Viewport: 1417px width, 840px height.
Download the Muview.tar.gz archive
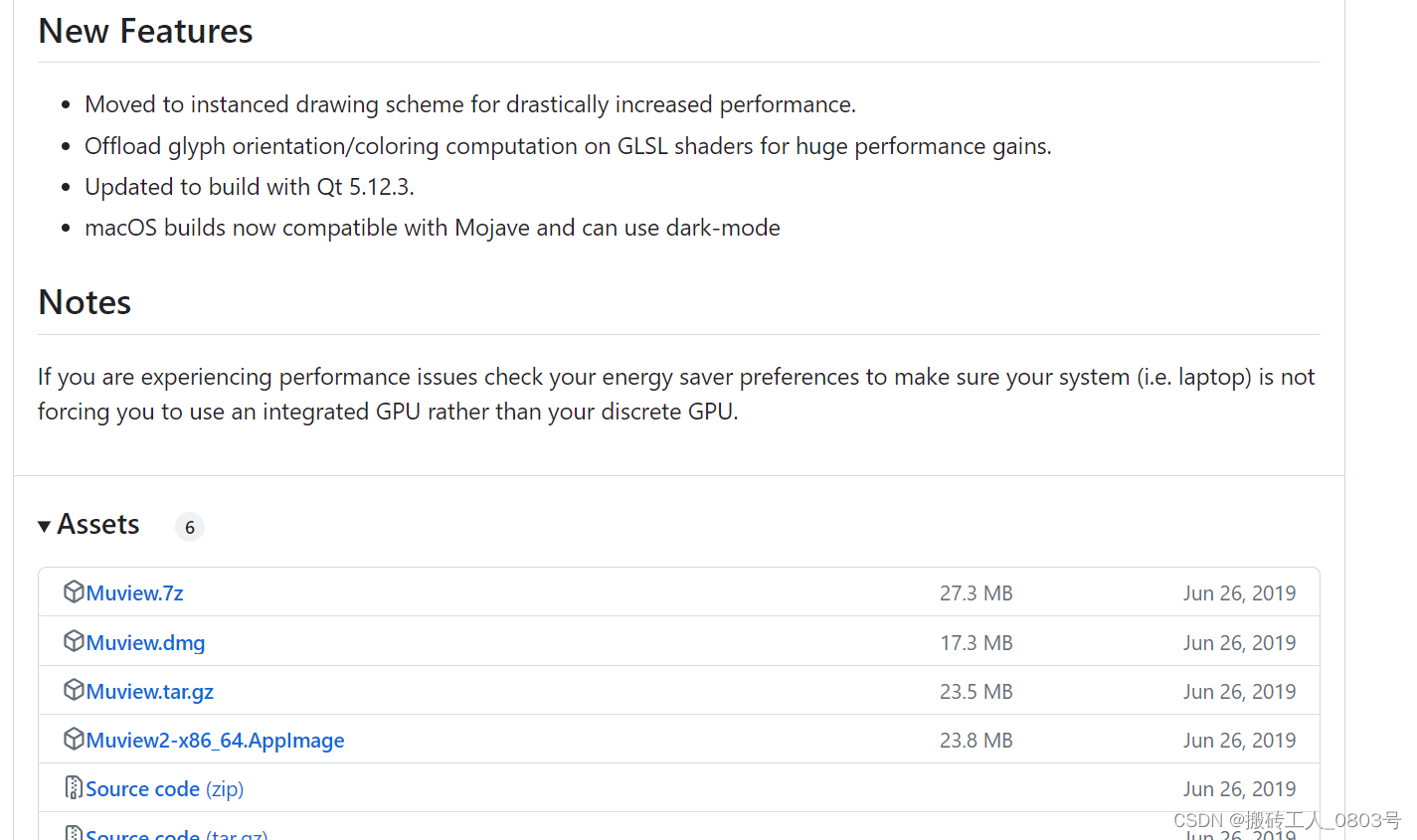click(x=149, y=692)
